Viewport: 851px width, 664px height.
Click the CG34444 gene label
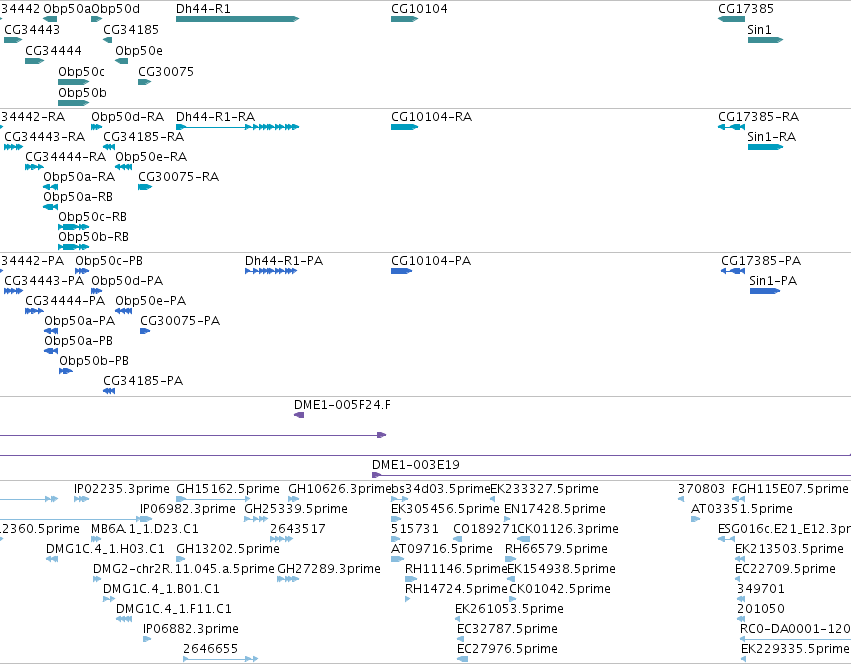click(53, 50)
